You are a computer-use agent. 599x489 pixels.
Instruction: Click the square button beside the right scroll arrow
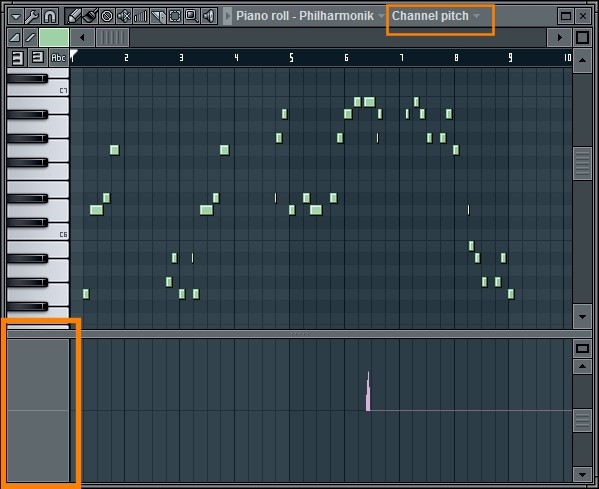coord(582,37)
